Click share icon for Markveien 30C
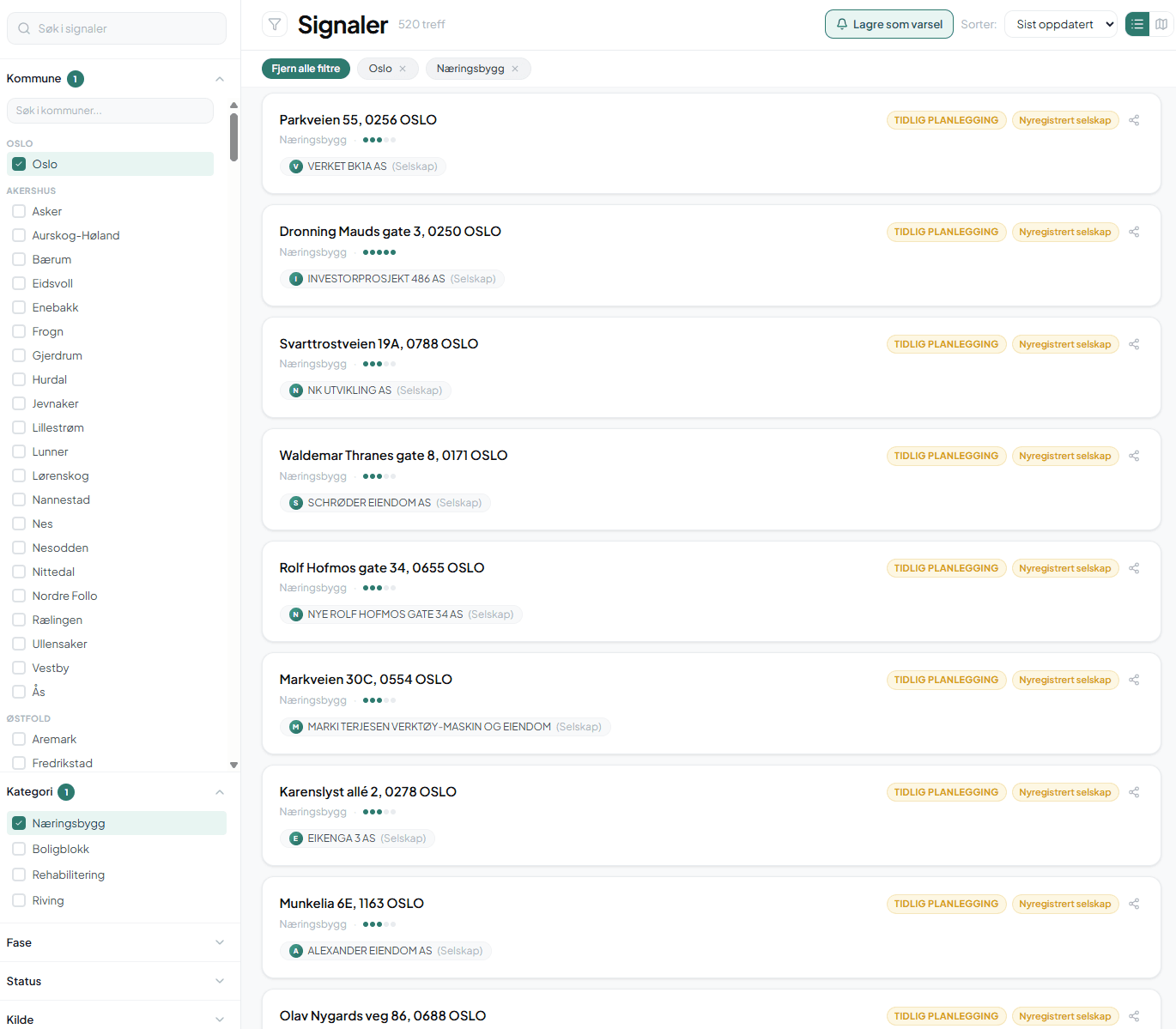The width and height of the screenshot is (1176, 1029). pos(1134,680)
